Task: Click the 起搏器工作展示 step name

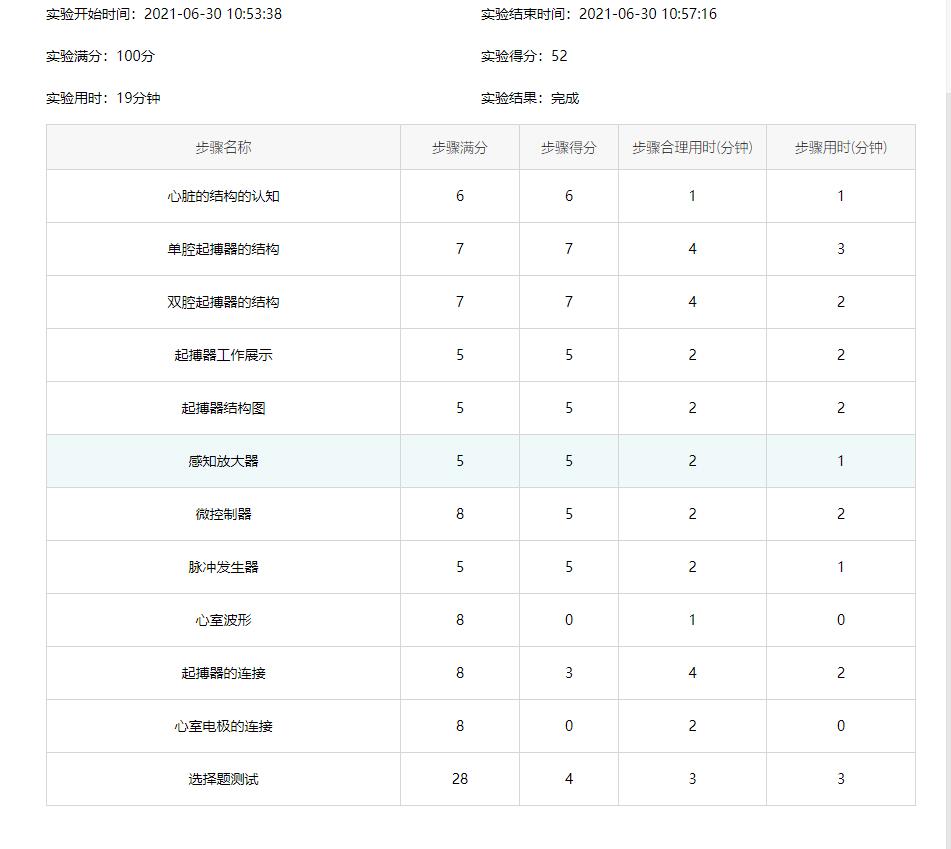Action: [223, 355]
